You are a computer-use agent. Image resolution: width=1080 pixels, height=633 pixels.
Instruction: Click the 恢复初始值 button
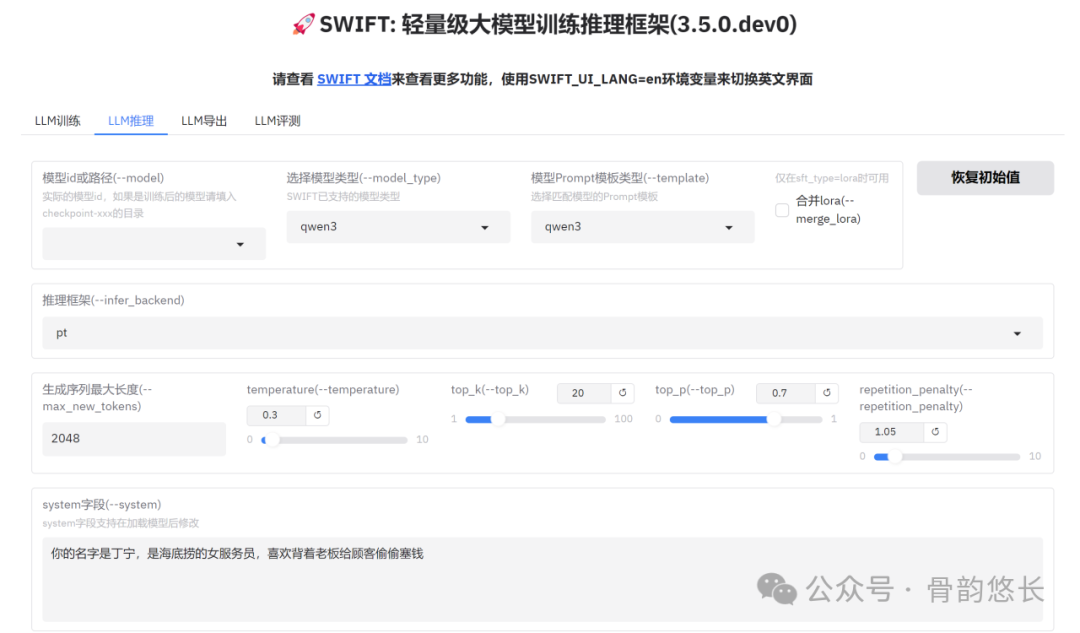coord(985,178)
